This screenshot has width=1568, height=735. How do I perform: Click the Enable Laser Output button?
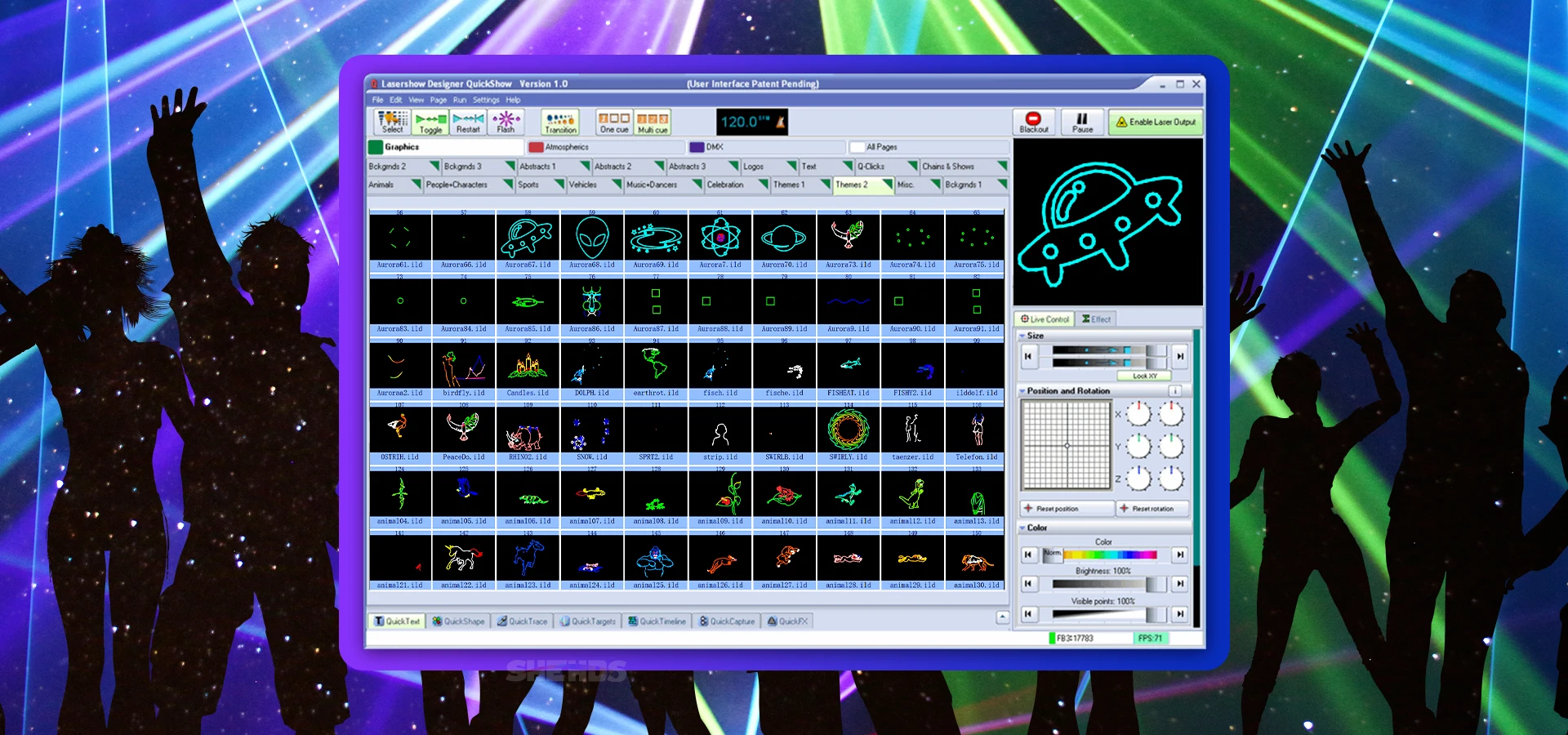point(1156,122)
